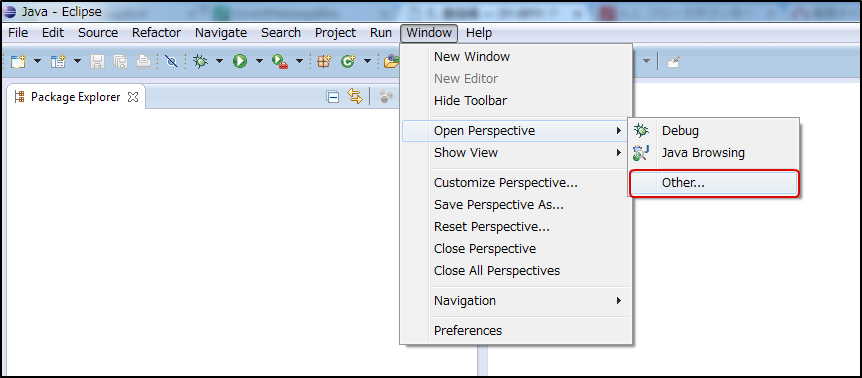This screenshot has height=378, width=862.
Task: Choose Reset Perspective... entry
Action: pos(516,227)
